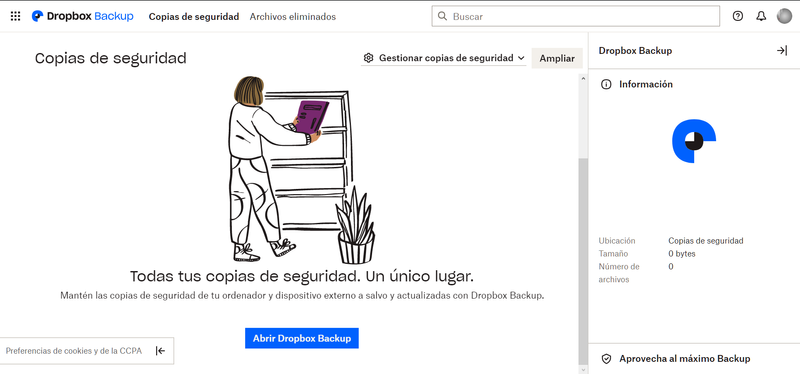Click the large Dropbox Backup logo in info panel
Image resolution: width=800 pixels, height=374 pixels.
click(694, 141)
